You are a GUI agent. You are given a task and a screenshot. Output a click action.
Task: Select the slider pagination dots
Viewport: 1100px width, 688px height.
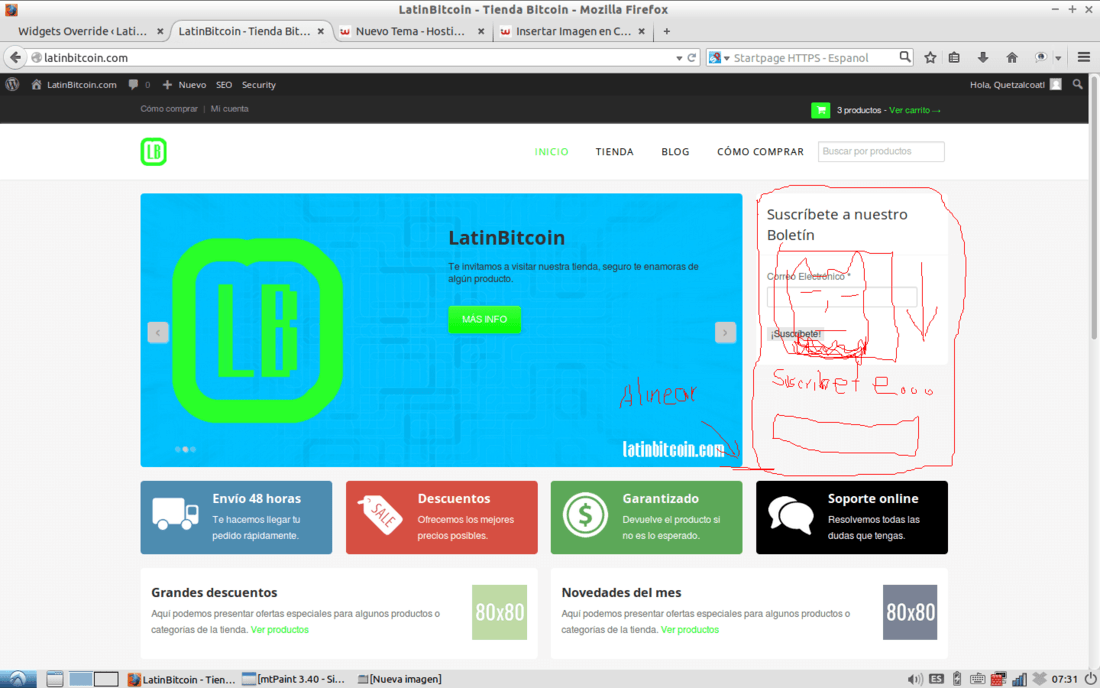click(185, 449)
